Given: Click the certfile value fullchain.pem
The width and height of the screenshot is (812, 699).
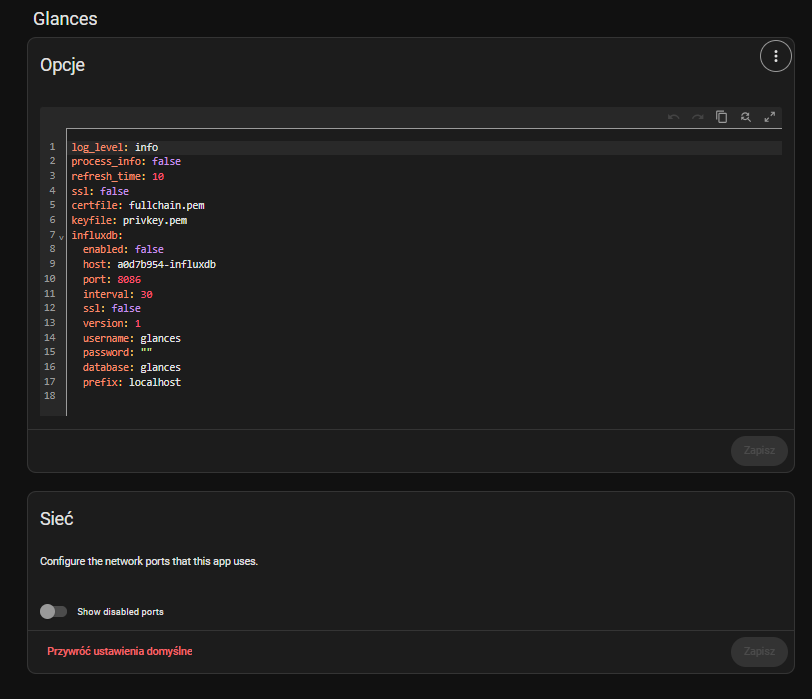Looking at the screenshot, I should pos(166,205).
